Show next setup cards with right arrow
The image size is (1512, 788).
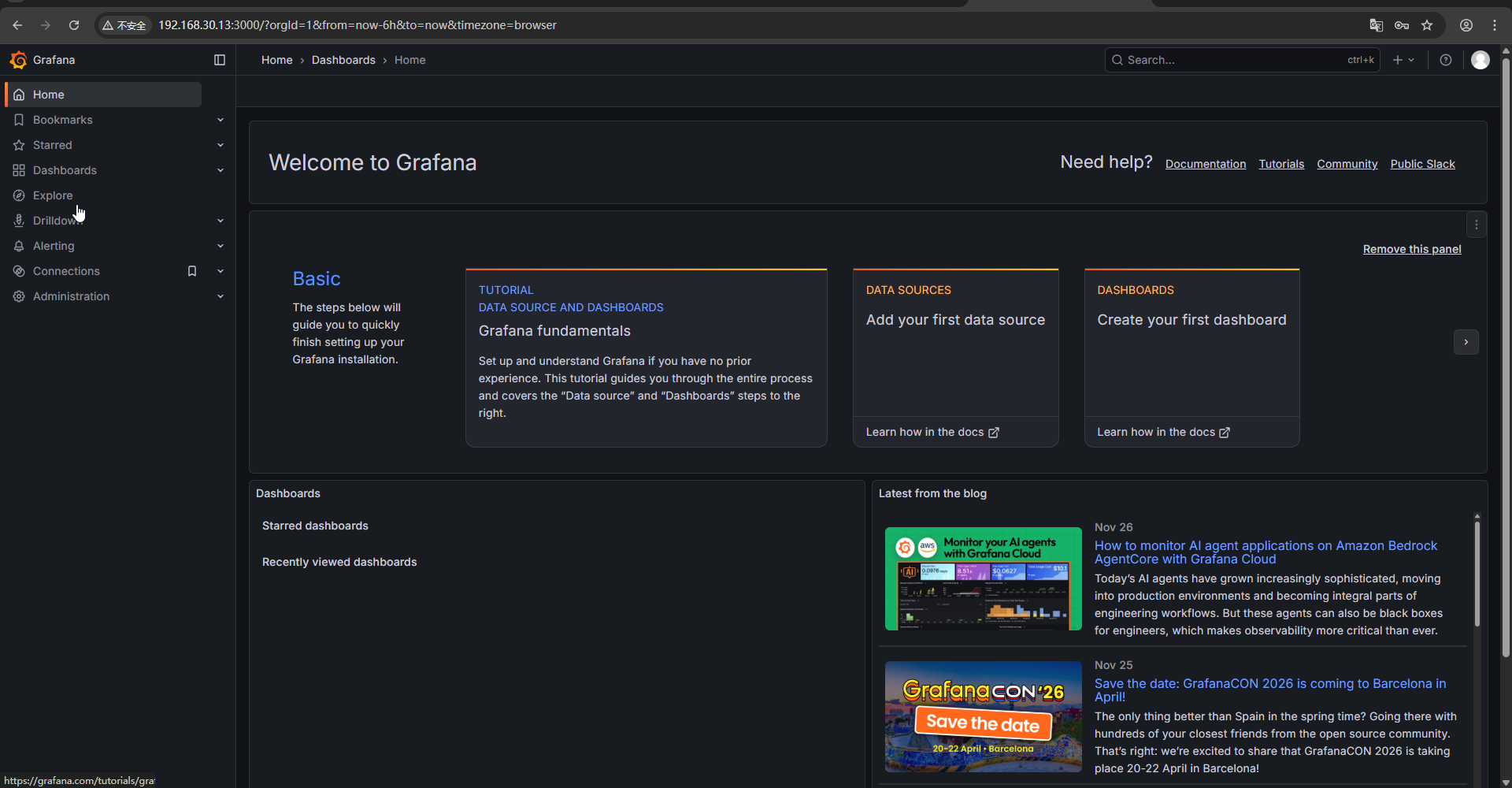pos(1466,342)
